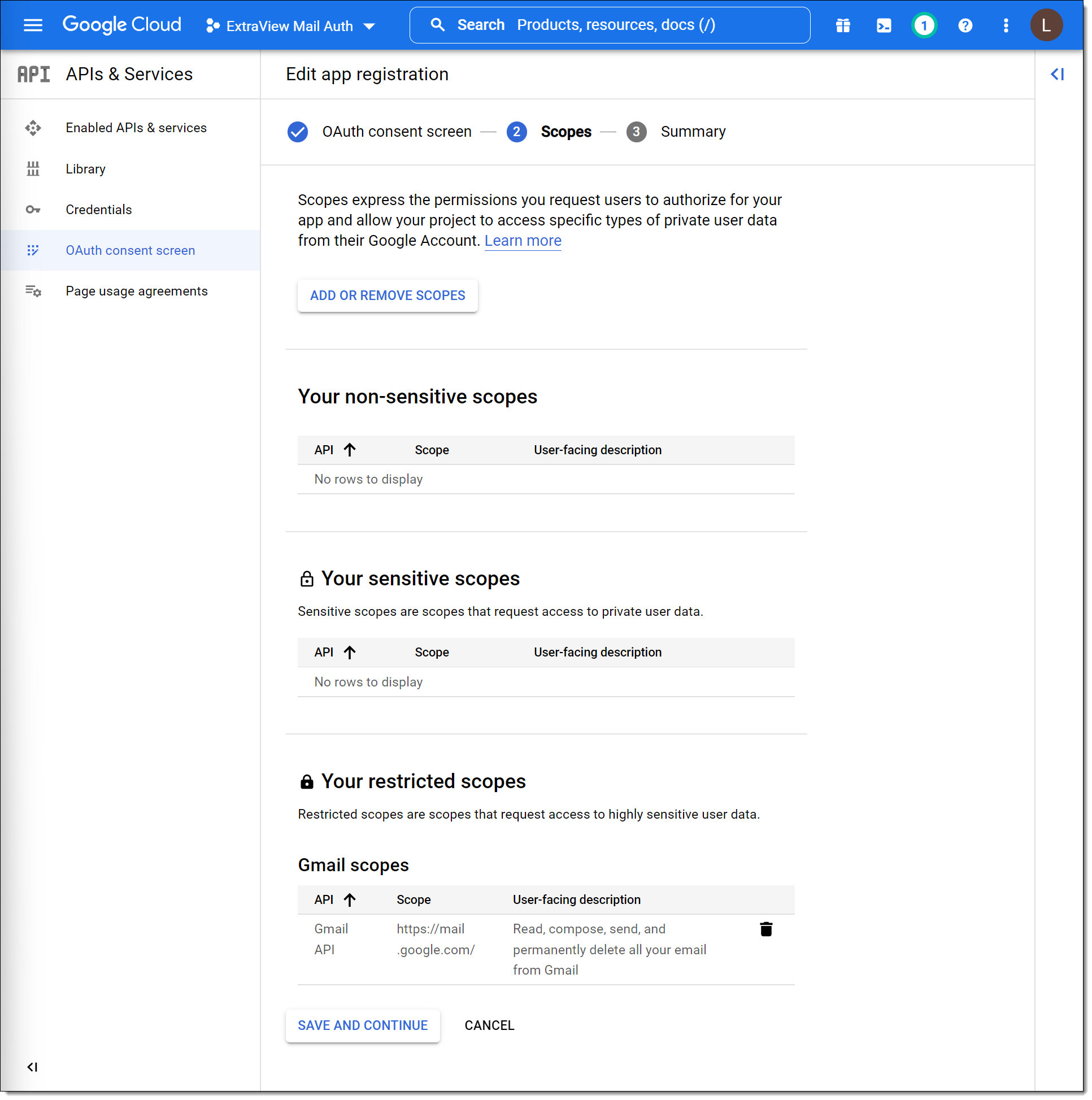The image size is (1092, 1100).
Task: Sort Gmail scopes by API column
Action: (335, 899)
